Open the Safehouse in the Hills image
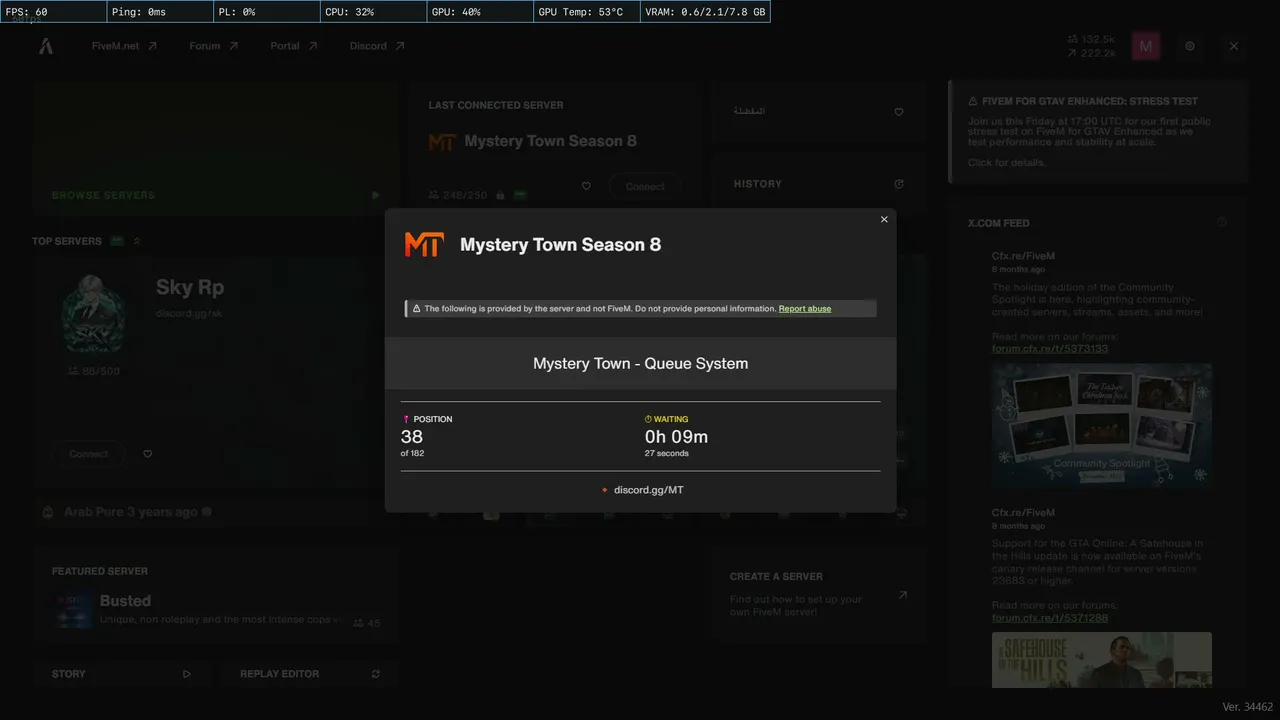The height and width of the screenshot is (720, 1280). (1102, 660)
